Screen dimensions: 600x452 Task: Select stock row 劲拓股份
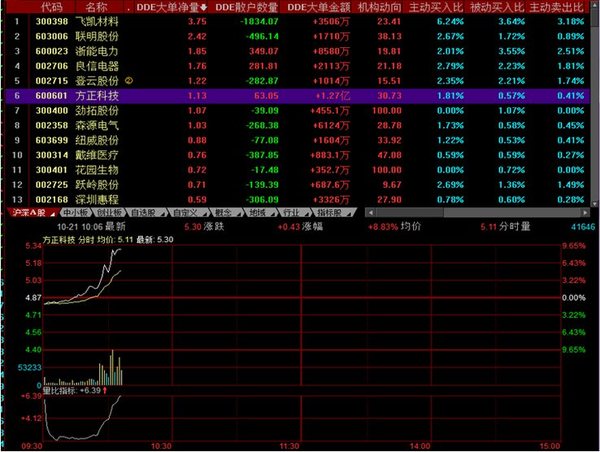298,111
